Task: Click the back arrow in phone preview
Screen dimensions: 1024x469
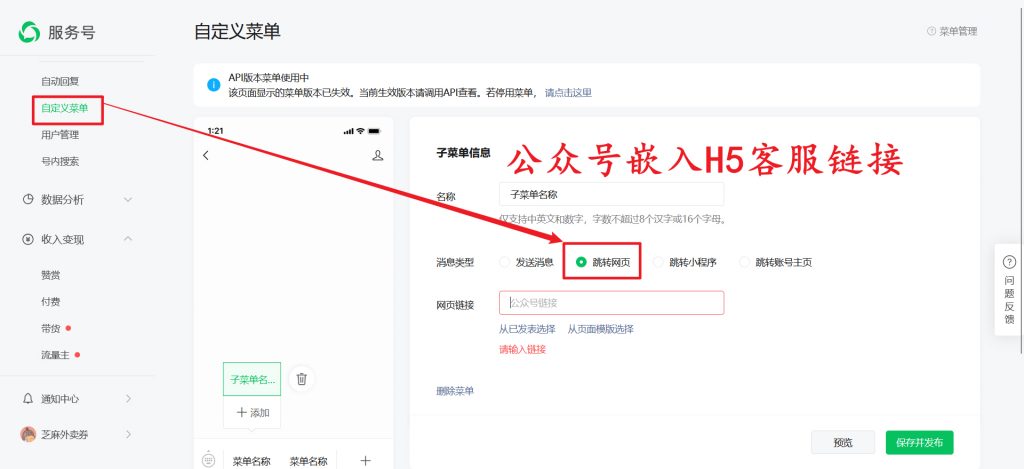Action: [206, 155]
